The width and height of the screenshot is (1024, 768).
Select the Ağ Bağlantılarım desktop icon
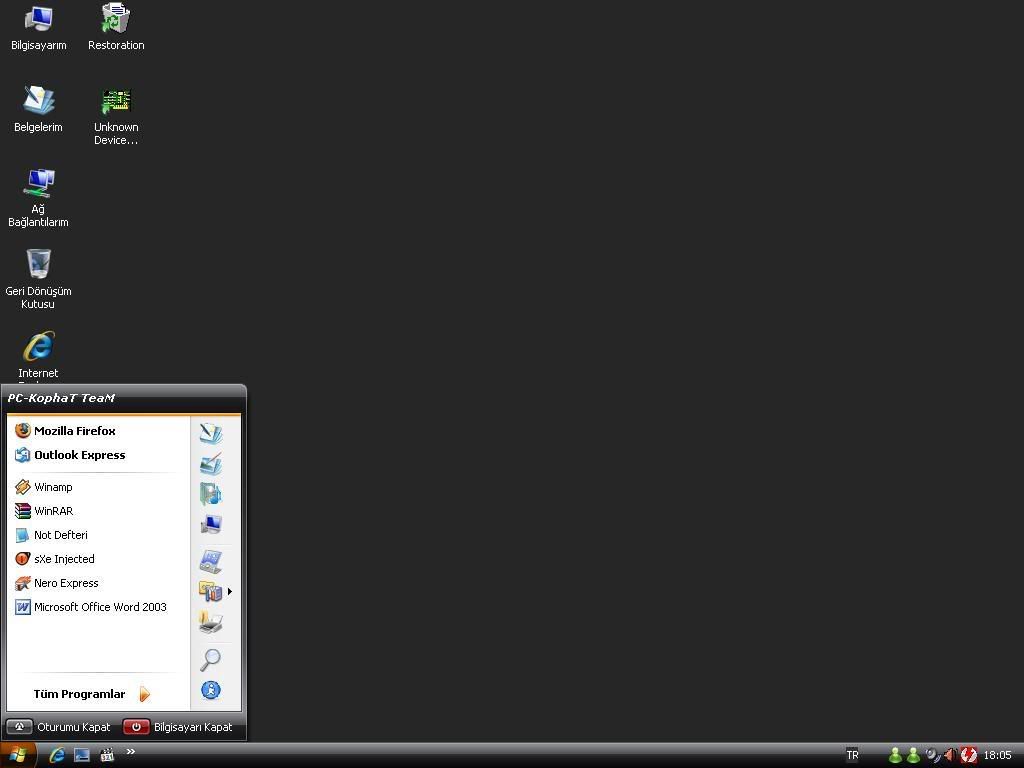point(39,198)
